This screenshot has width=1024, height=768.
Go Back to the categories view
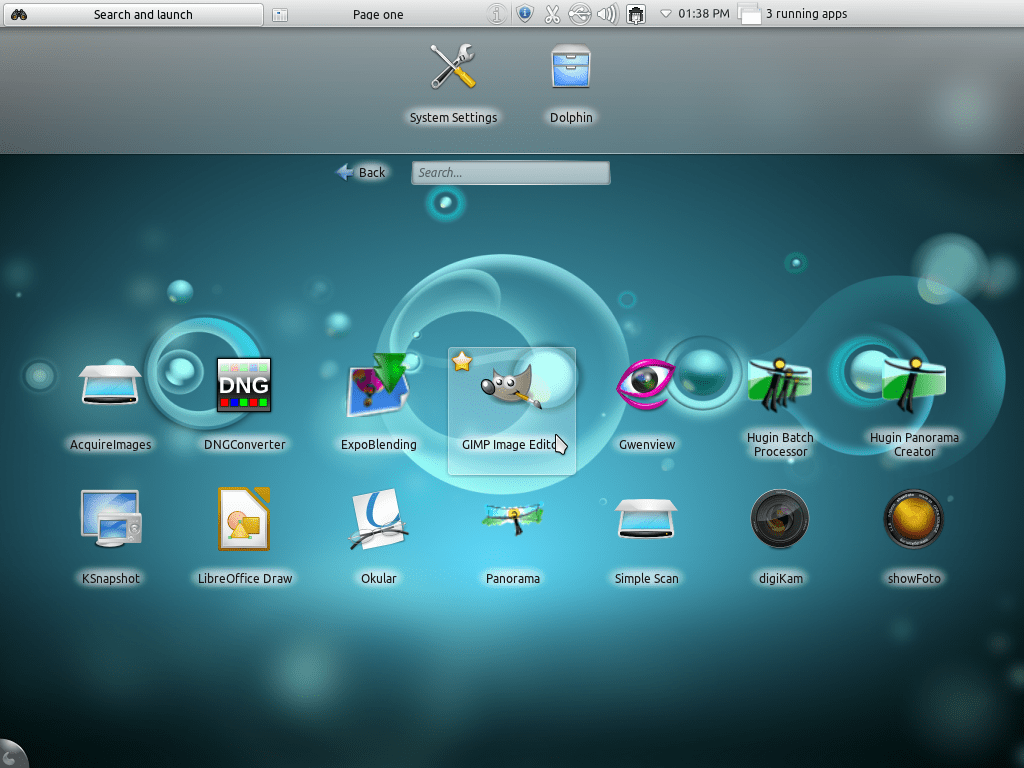(362, 172)
